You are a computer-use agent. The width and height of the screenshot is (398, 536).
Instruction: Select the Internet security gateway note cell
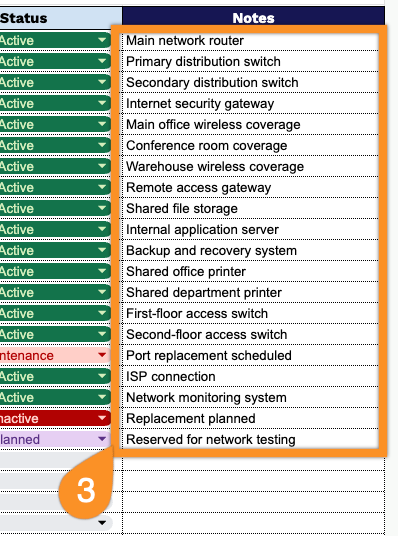click(250, 104)
